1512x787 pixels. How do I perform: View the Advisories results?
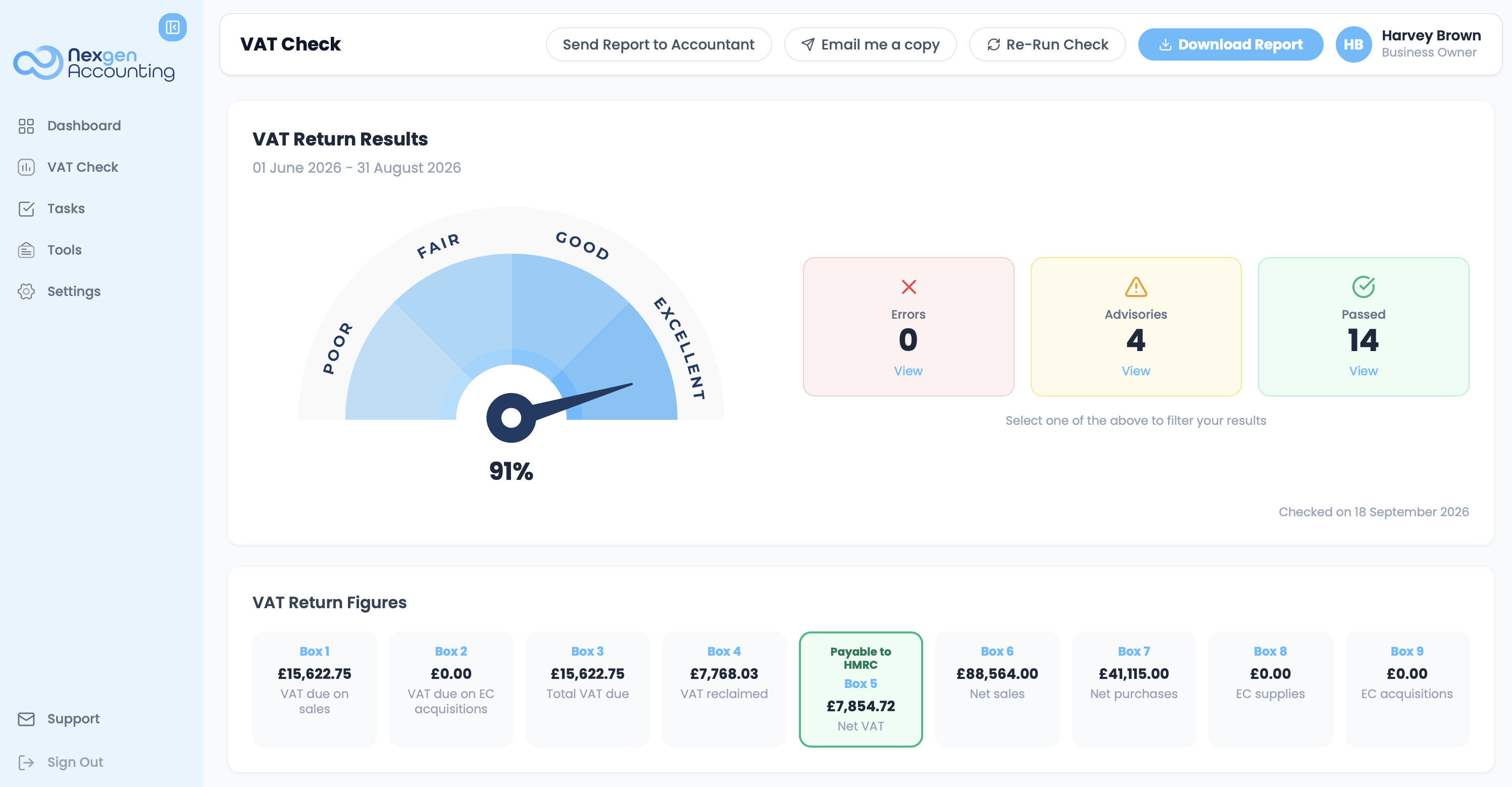pyautogui.click(x=1135, y=371)
